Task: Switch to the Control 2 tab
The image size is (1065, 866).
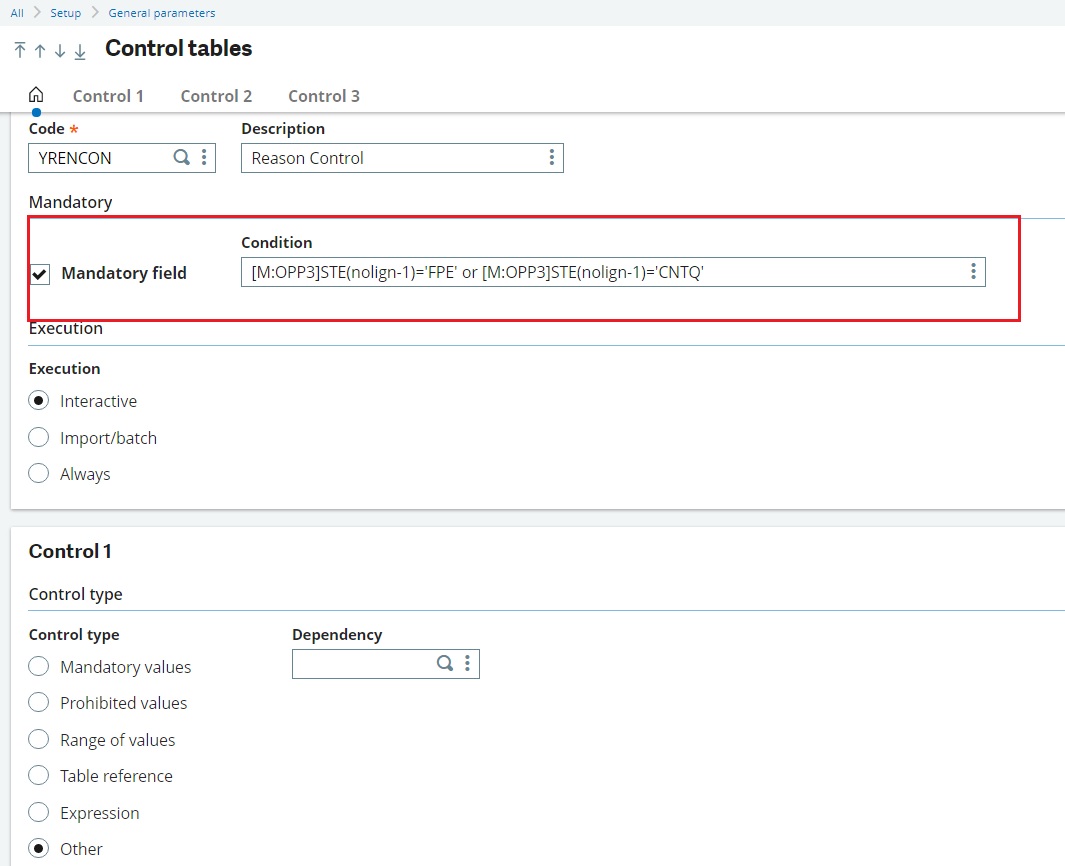Action: point(216,96)
